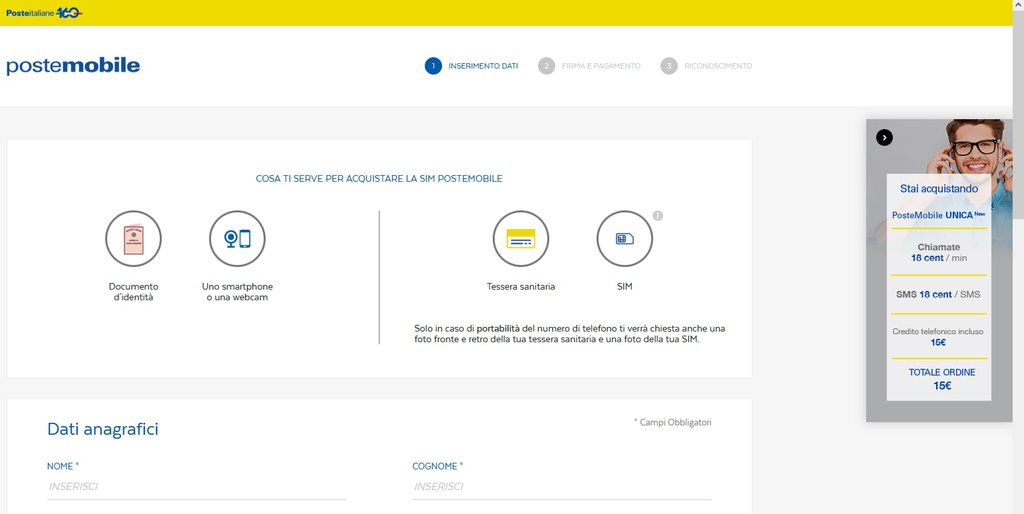Screen dimensions: 1024x514
Task: Click the 'Documento d'identità' label
Action: (133, 292)
